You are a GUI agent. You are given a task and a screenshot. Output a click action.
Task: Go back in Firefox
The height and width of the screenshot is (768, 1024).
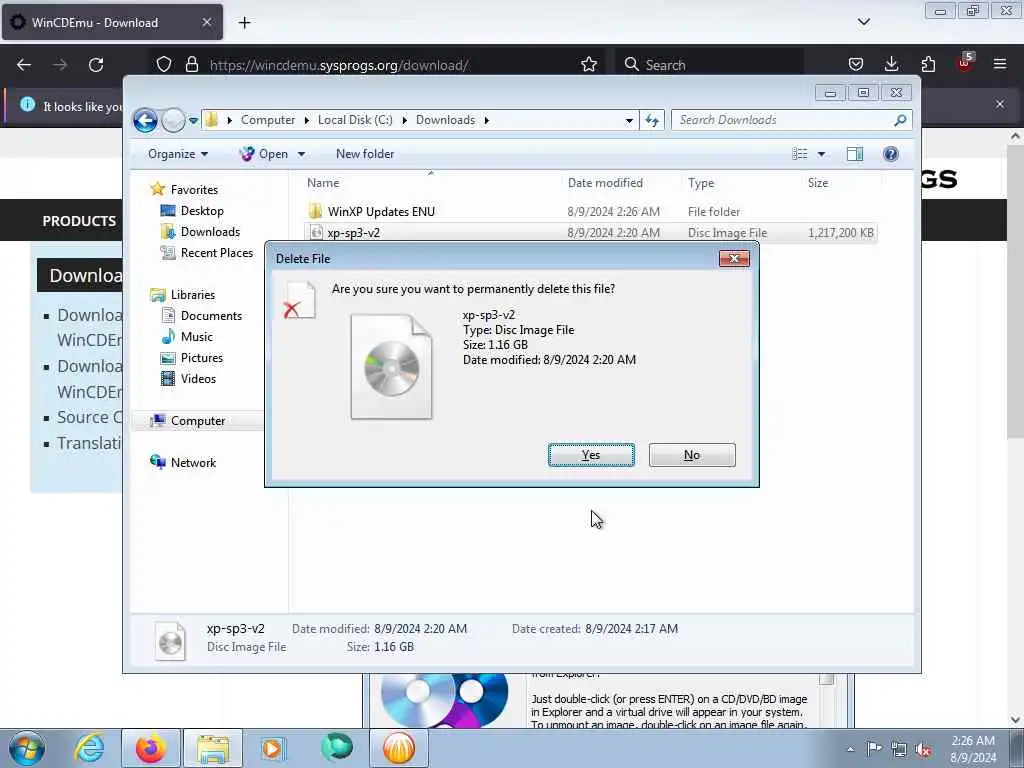24,65
